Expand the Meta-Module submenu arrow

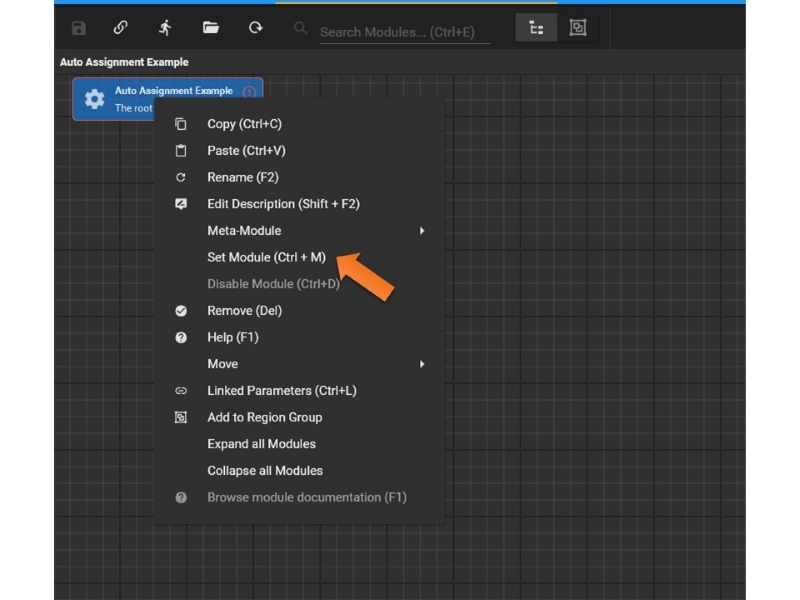(422, 231)
